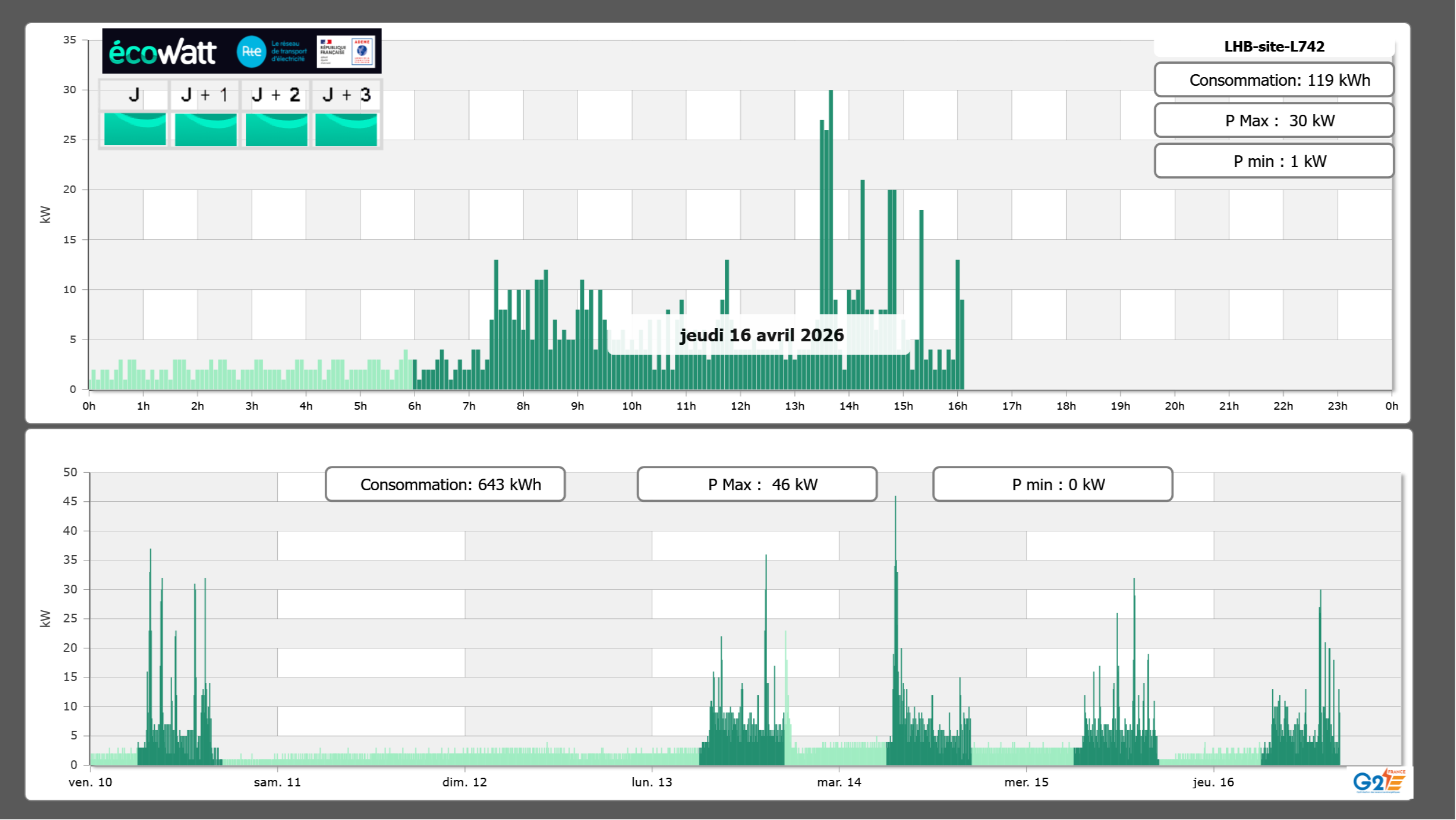
Task: Click the J + 1 tab label
Action: [205, 95]
